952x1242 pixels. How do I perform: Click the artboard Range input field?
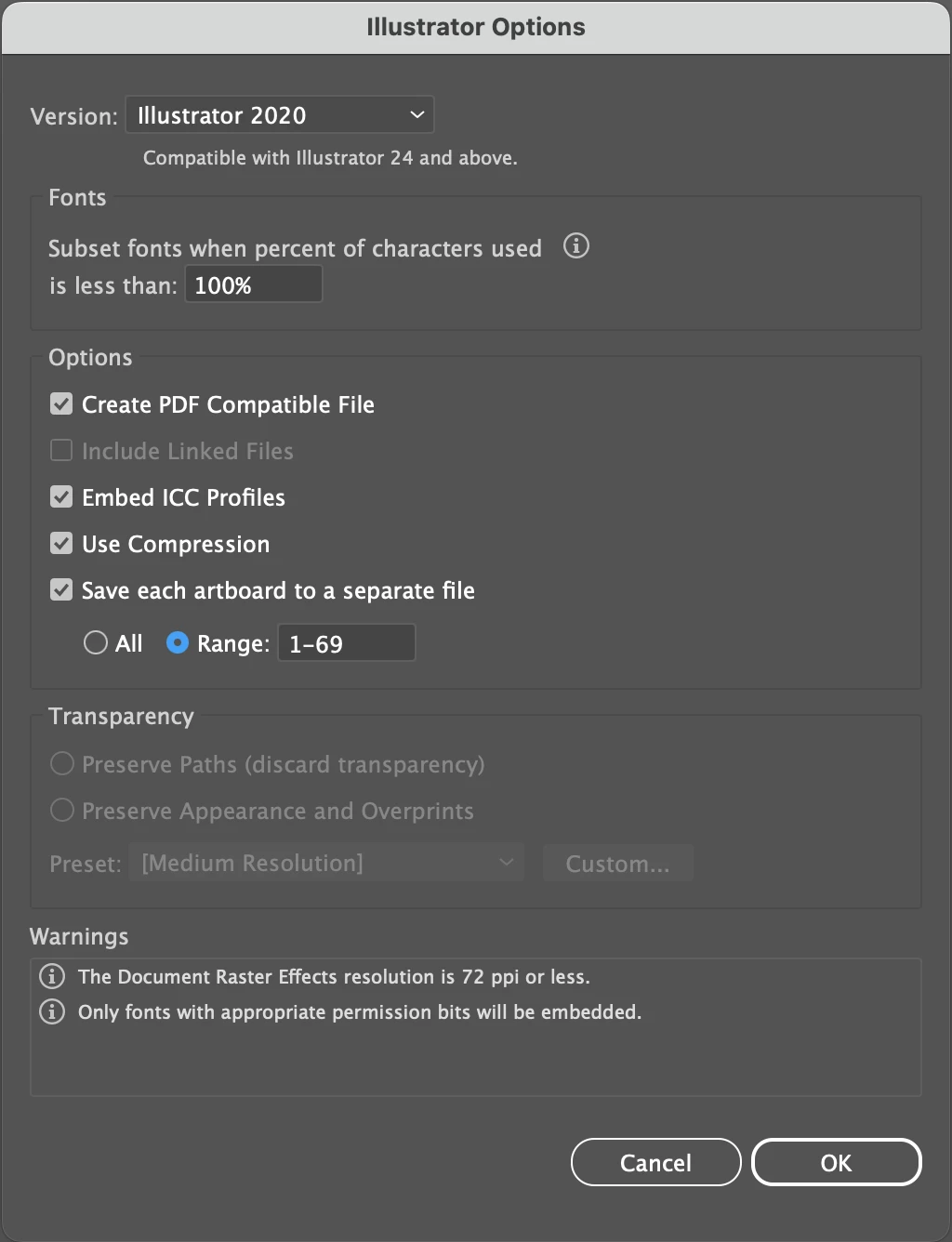click(x=346, y=643)
